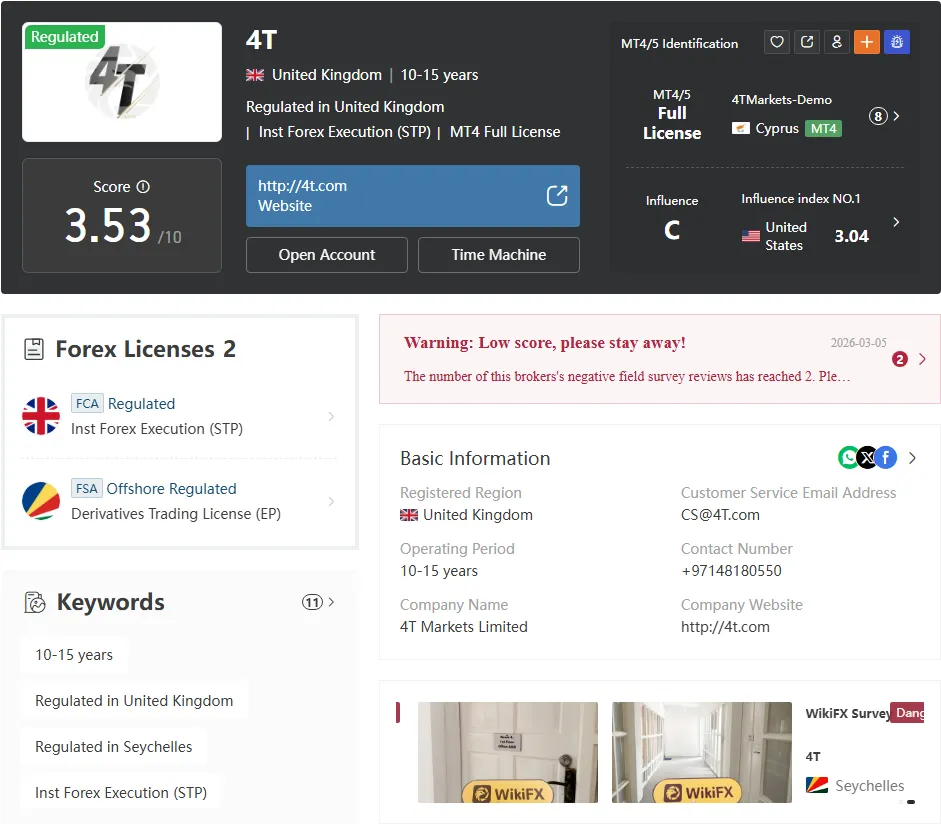This screenshot has height=824, width=941.
Task: Click the 2026-03-05 warning date
Action: [x=858, y=343]
